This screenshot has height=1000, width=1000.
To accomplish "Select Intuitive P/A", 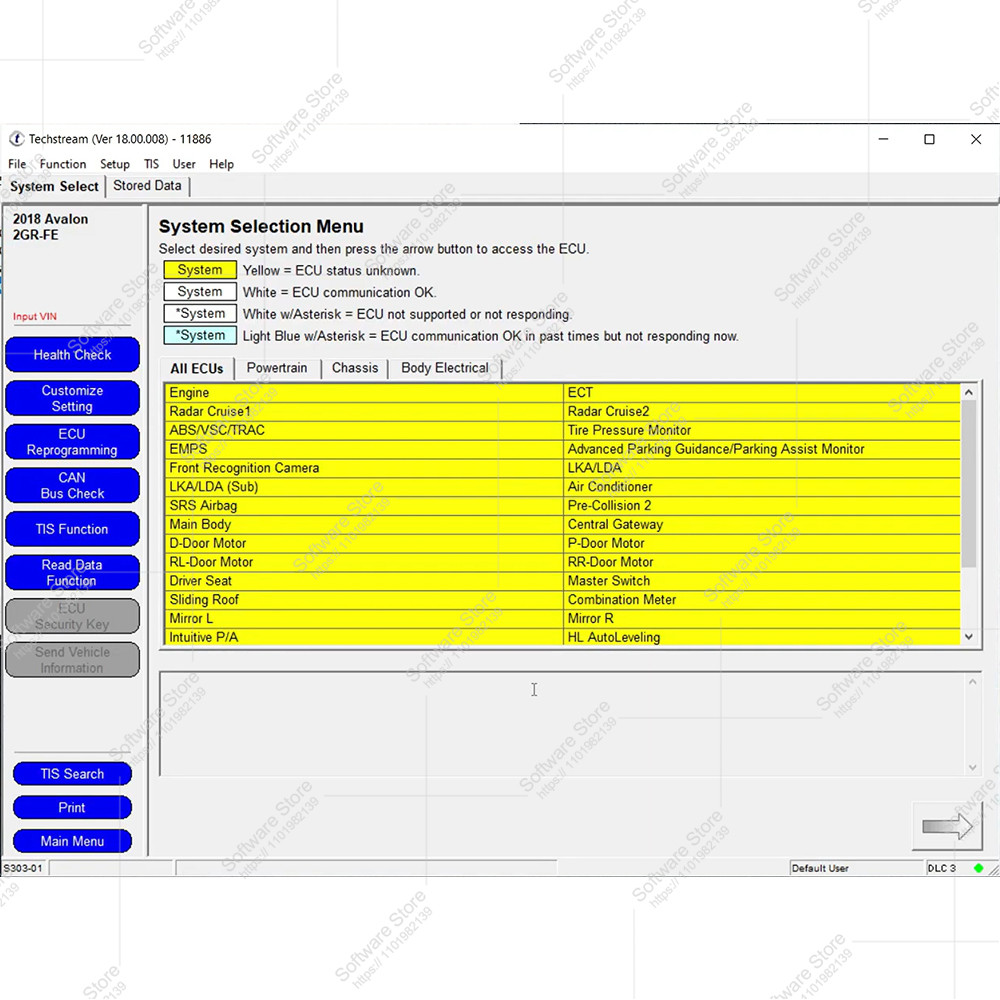I will tap(364, 636).
